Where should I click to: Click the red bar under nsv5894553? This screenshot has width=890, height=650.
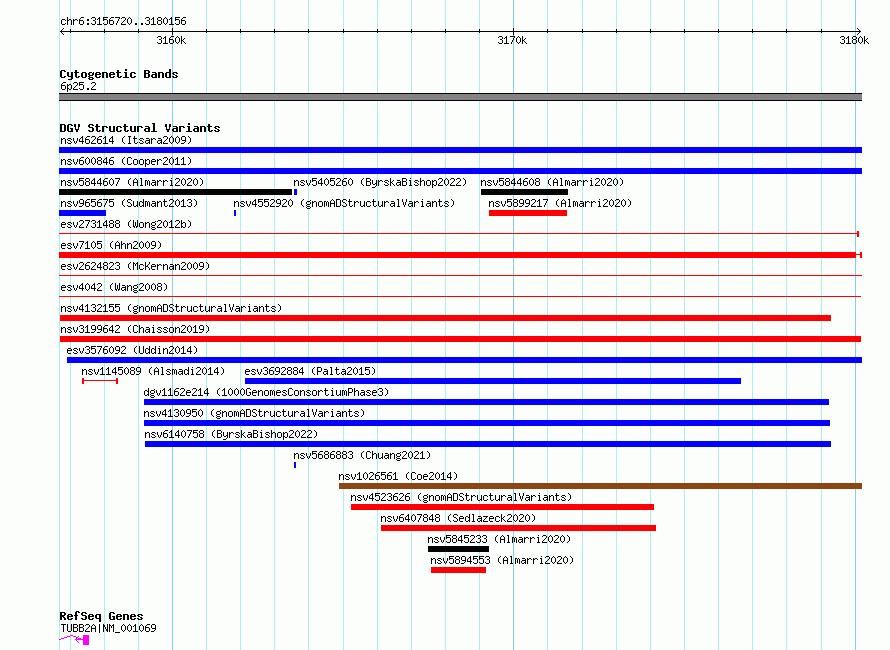[x=459, y=570]
